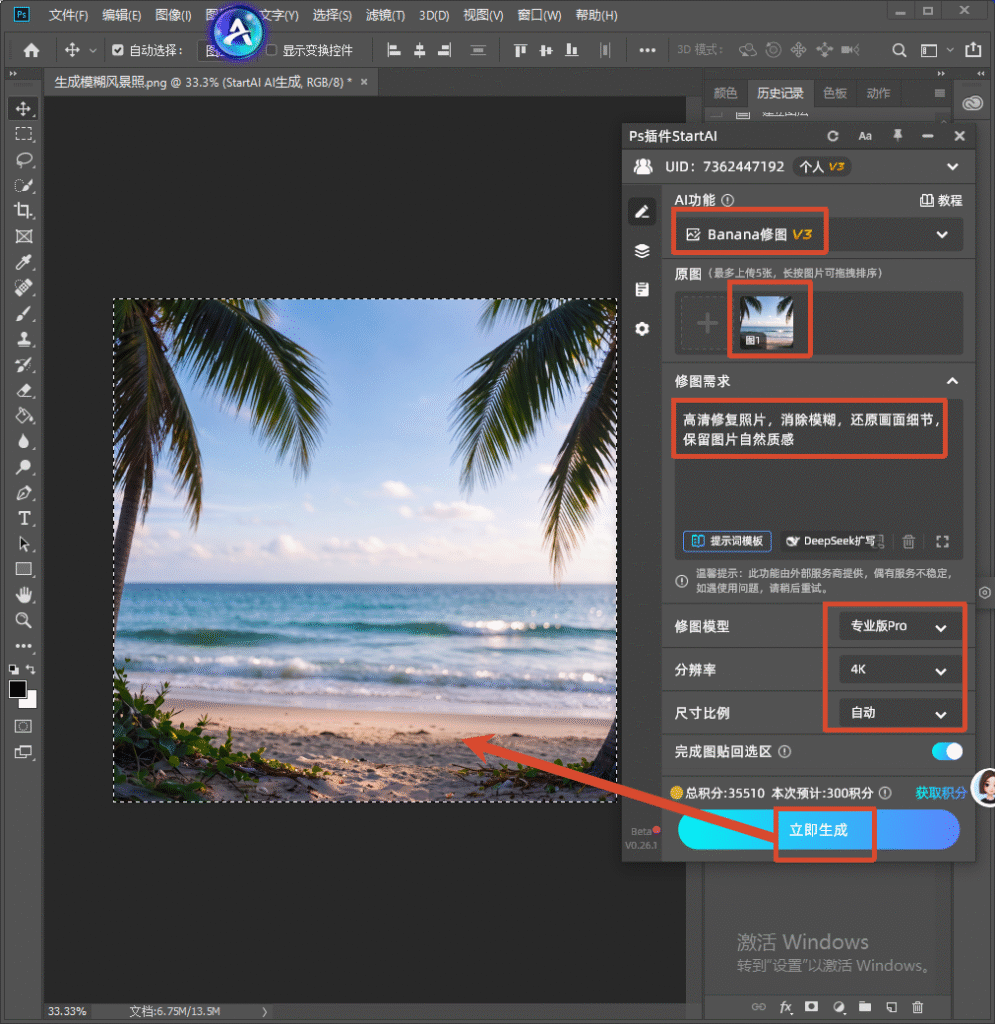Collapse the 修图需求 section
995x1024 pixels.
tap(953, 381)
